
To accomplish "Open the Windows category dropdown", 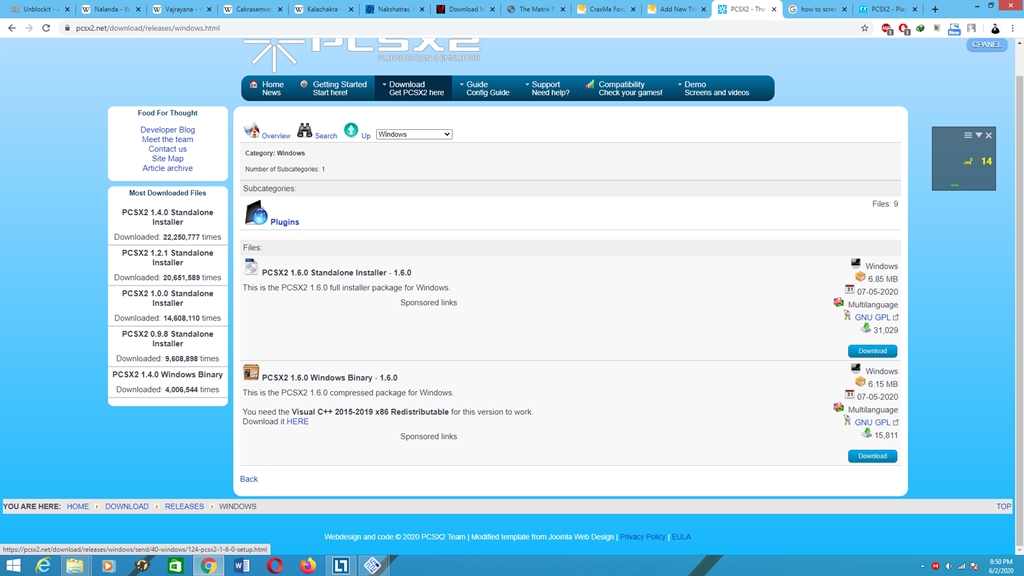I will coord(414,135).
